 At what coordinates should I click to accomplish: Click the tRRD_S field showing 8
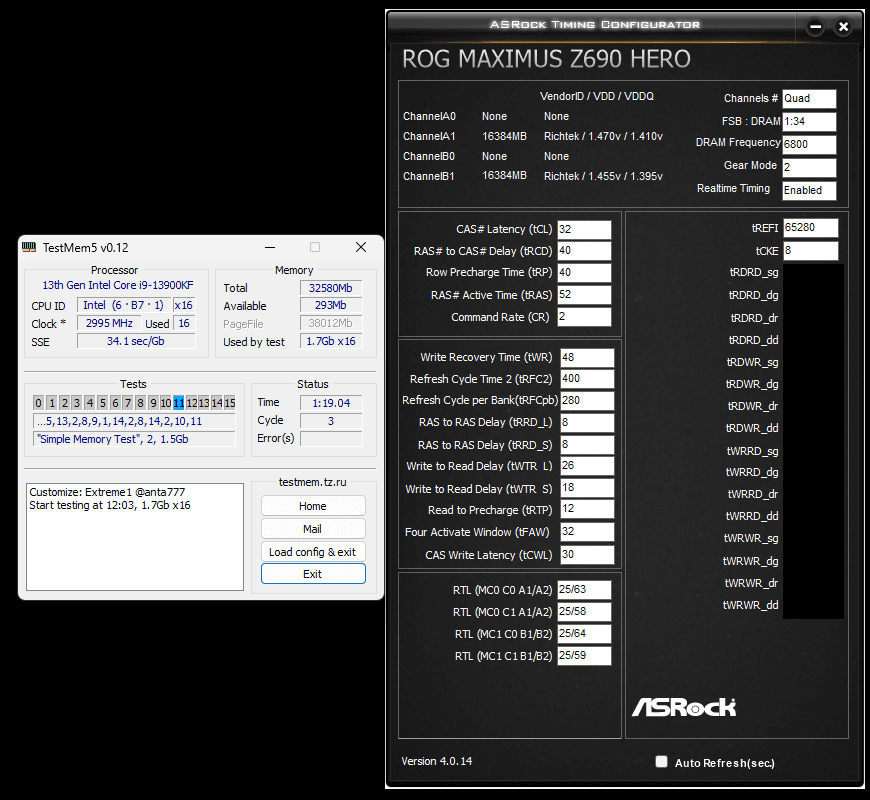587,445
